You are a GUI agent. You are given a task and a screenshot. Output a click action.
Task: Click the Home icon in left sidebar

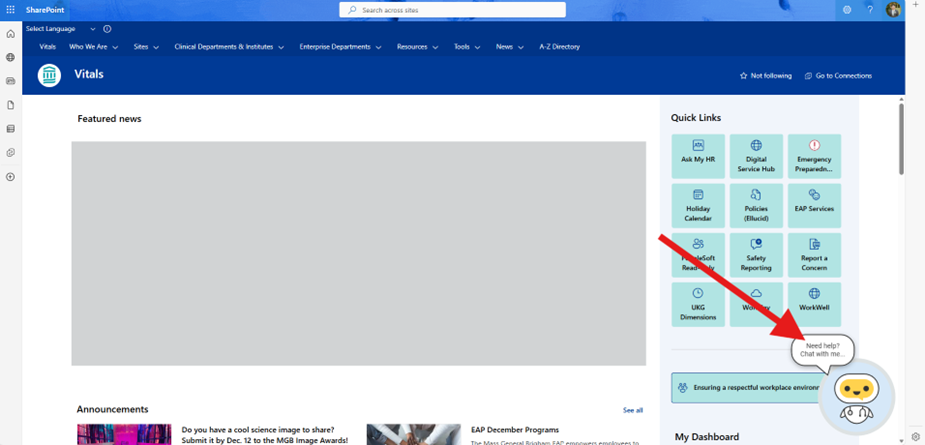point(11,34)
